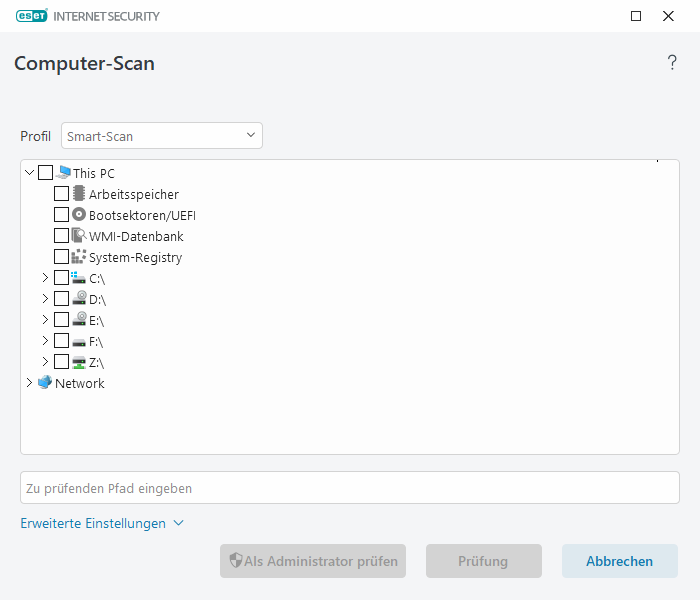
Task: Expand the D:\ drive node
Action: coord(45,299)
